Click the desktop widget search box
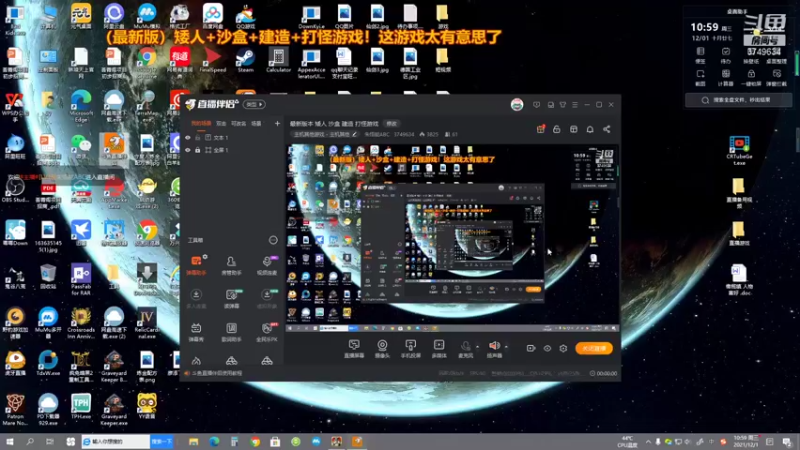 tap(738, 100)
